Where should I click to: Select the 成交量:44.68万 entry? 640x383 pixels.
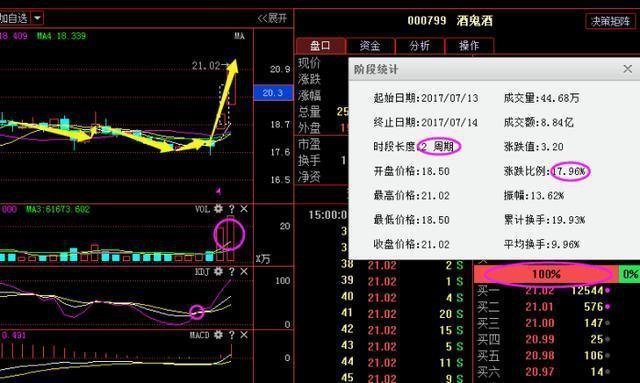point(542,98)
